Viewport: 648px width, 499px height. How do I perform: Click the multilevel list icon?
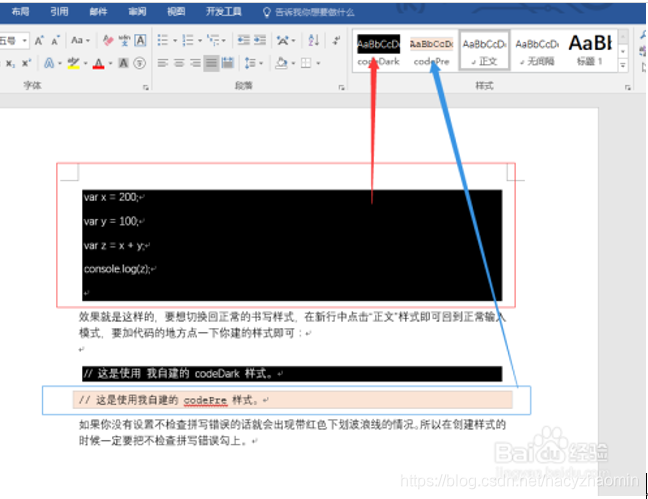tap(212, 40)
